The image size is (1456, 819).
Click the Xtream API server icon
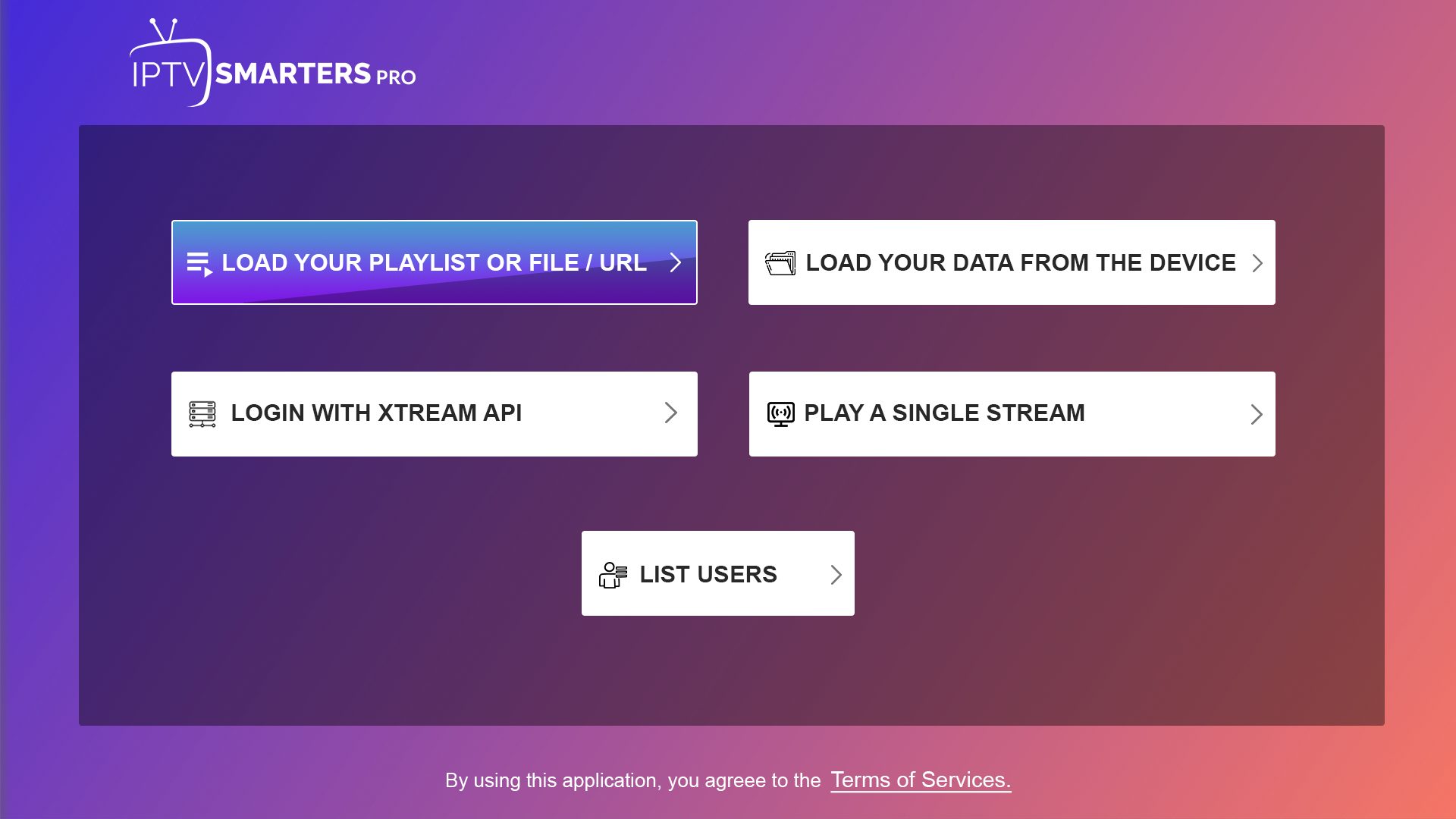202,413
